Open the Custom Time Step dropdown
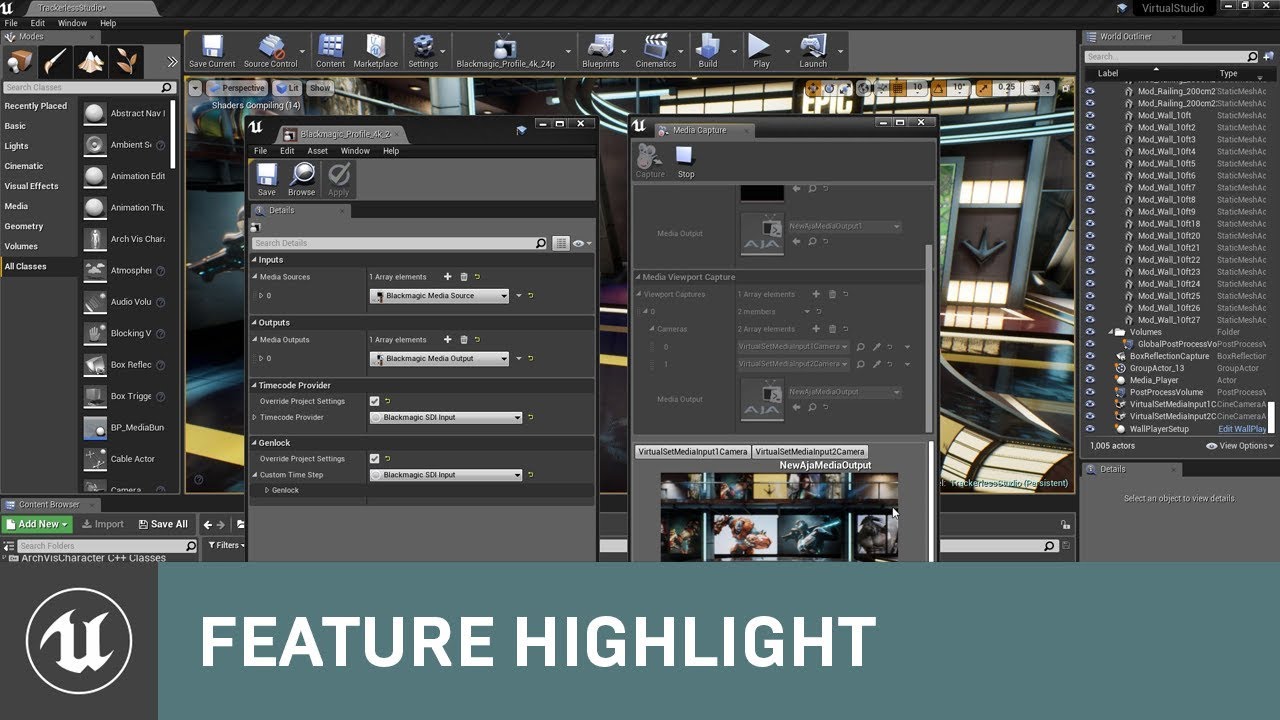The height and width of the screenshot is (720, 1280). coord(446,475)
